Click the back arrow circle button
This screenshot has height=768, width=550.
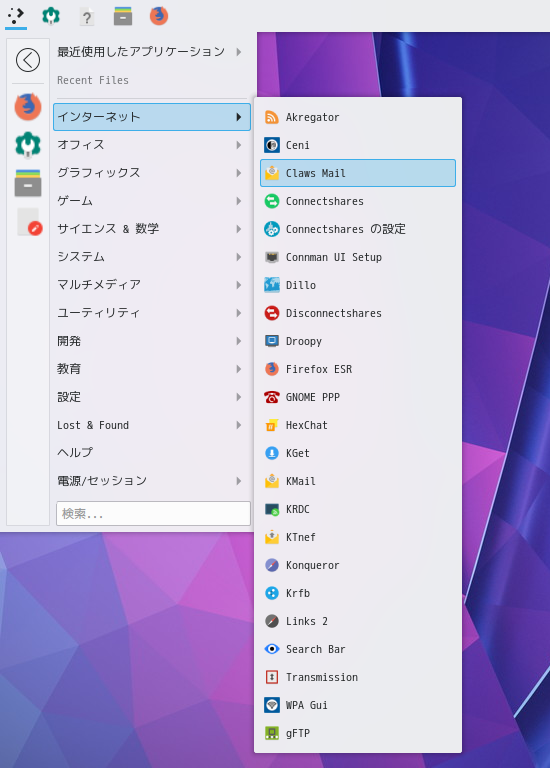tap(28, 60)
